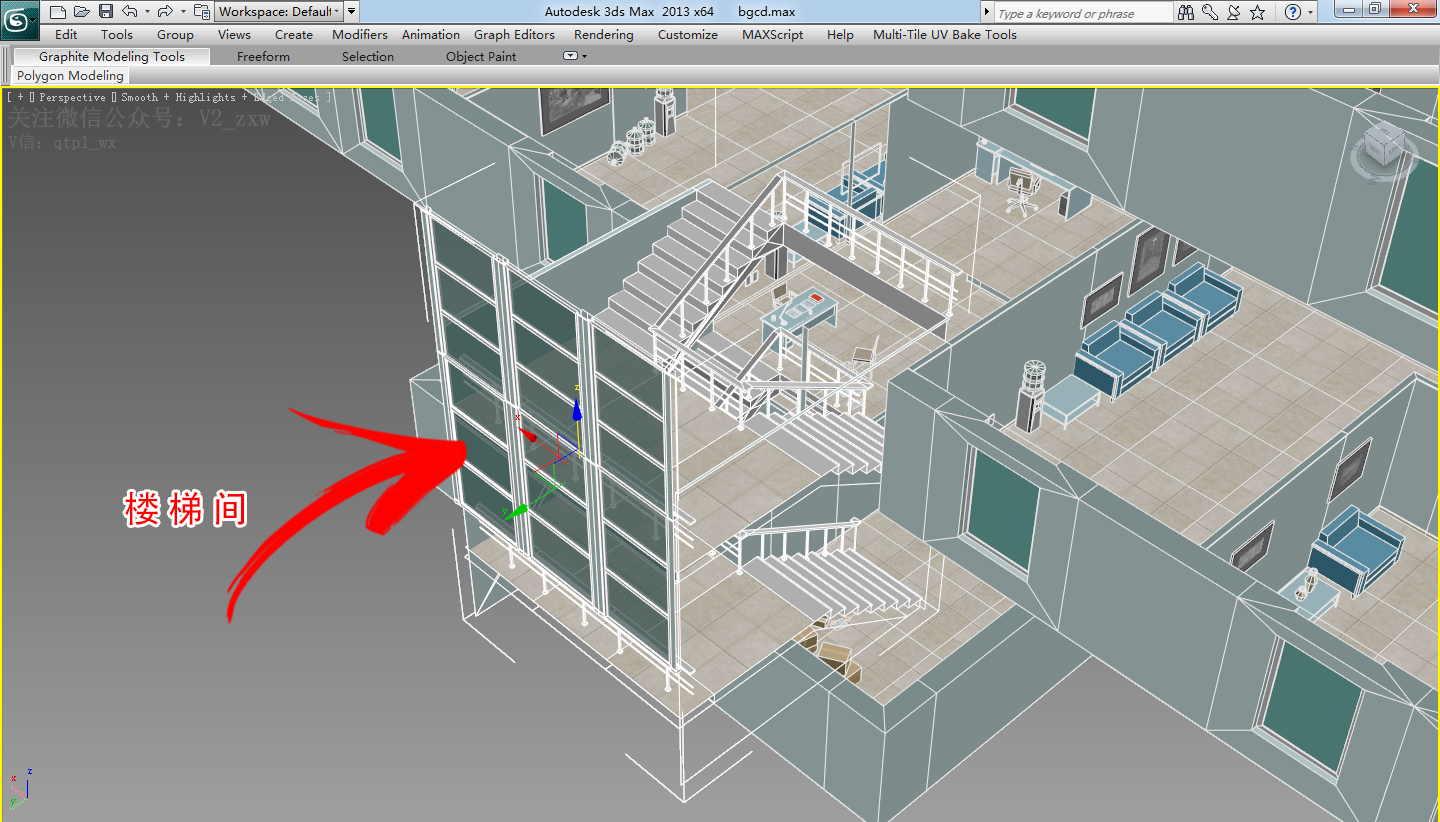Click the viewport [+] general menu label
Screen dimensions: 1440x822
click(20, 97)
